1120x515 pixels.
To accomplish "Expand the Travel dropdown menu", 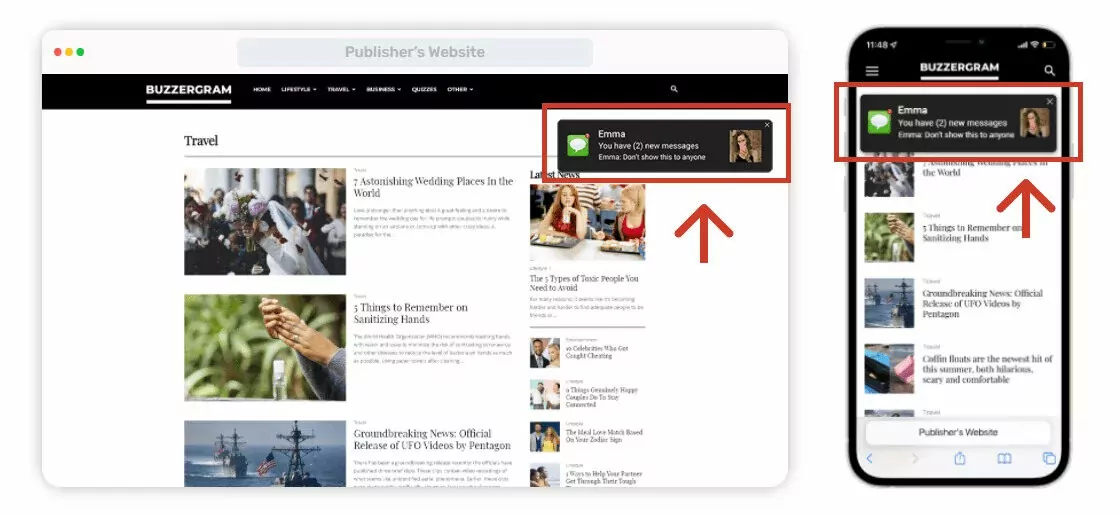I will click(341, 89).
